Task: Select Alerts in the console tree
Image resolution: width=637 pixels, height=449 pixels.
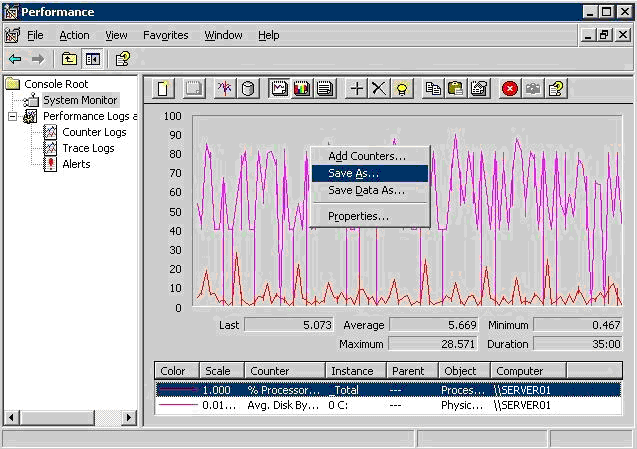Action: click(x=76, y=164)
